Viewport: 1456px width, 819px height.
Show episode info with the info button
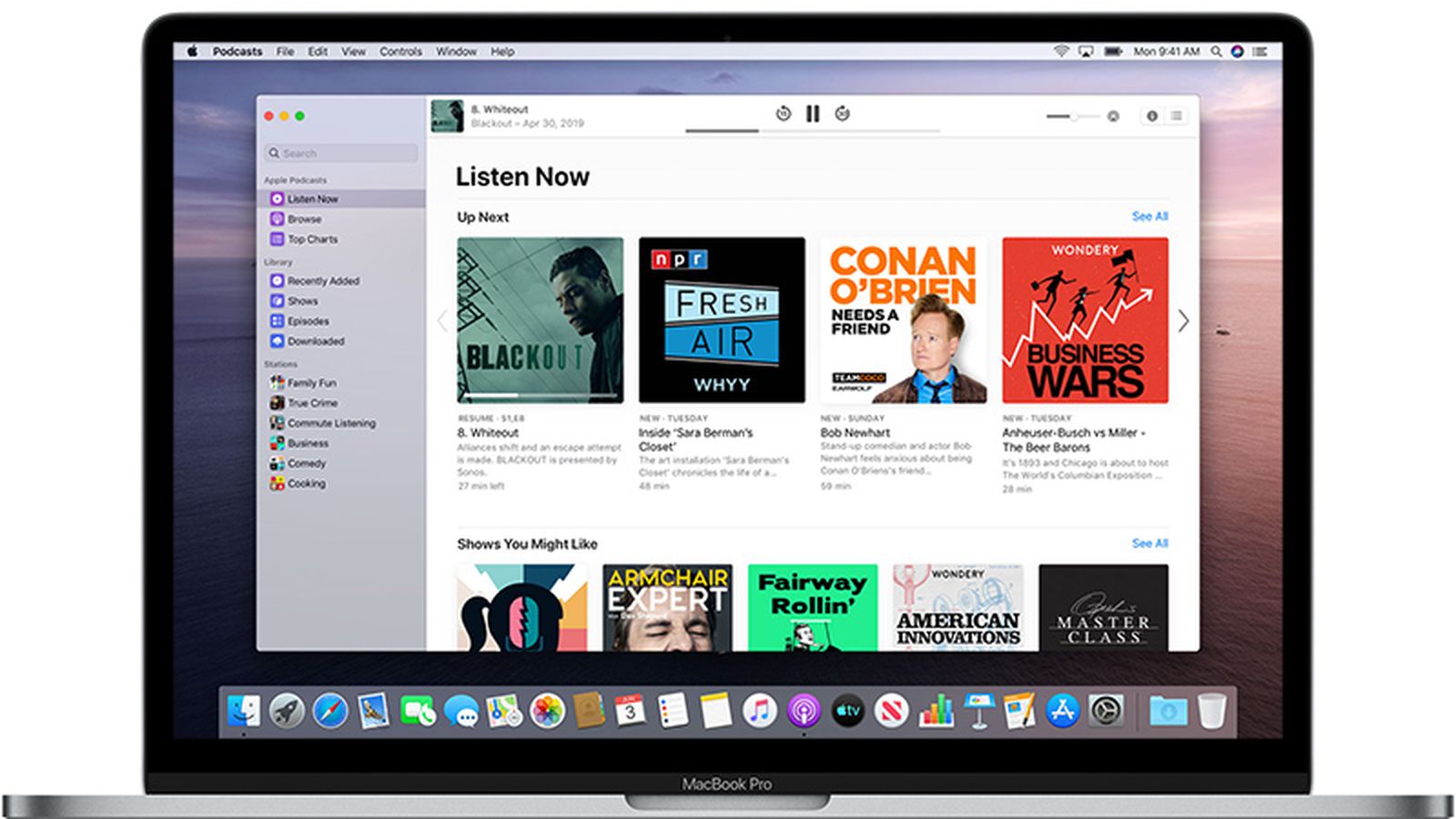[1152, 116]
